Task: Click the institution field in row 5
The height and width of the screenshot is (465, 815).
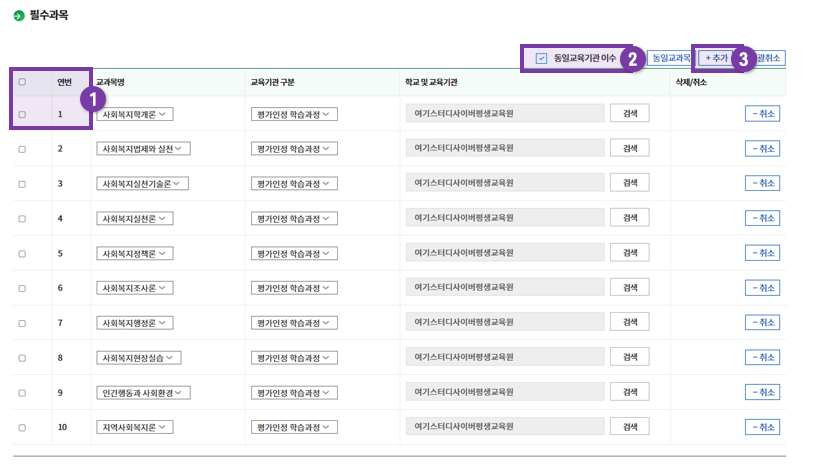Action: 505,253
